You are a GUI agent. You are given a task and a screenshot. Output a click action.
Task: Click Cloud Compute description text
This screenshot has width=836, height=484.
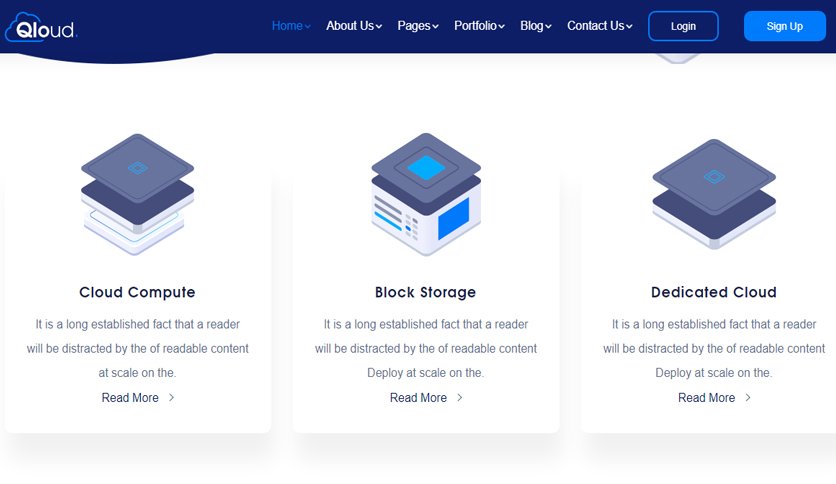[138, 349]
